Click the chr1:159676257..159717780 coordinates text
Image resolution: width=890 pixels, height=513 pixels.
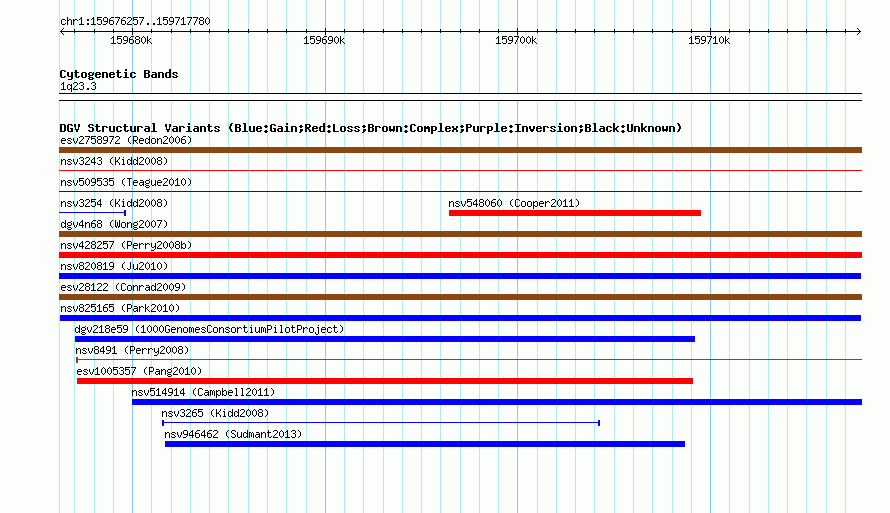click(135, 21)
